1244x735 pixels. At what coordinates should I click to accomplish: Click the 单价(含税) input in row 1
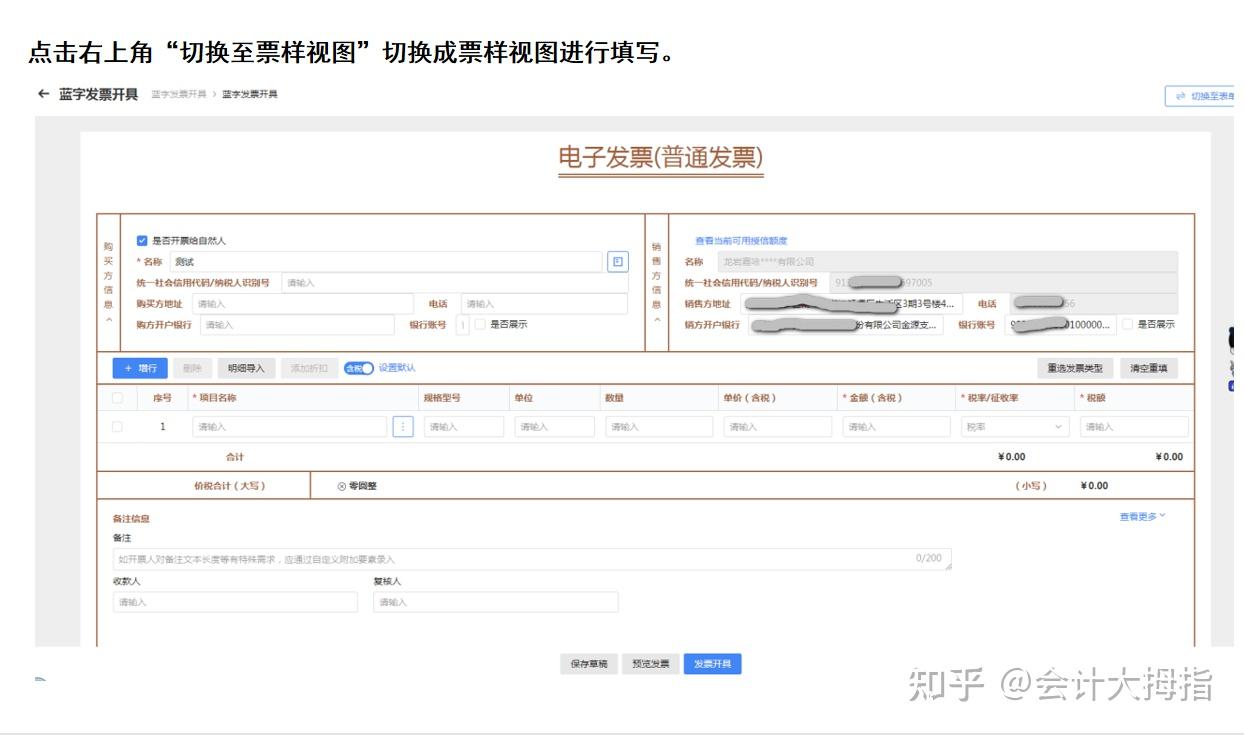pos(778,427)
